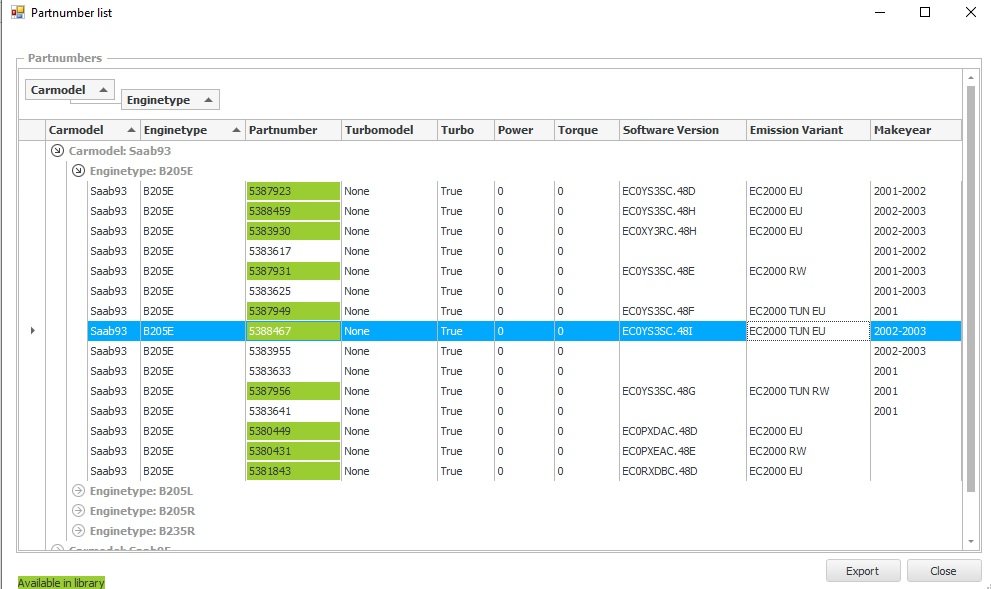Click the Partnumber list app icon
991x589 pixels.
click(18, 12)
